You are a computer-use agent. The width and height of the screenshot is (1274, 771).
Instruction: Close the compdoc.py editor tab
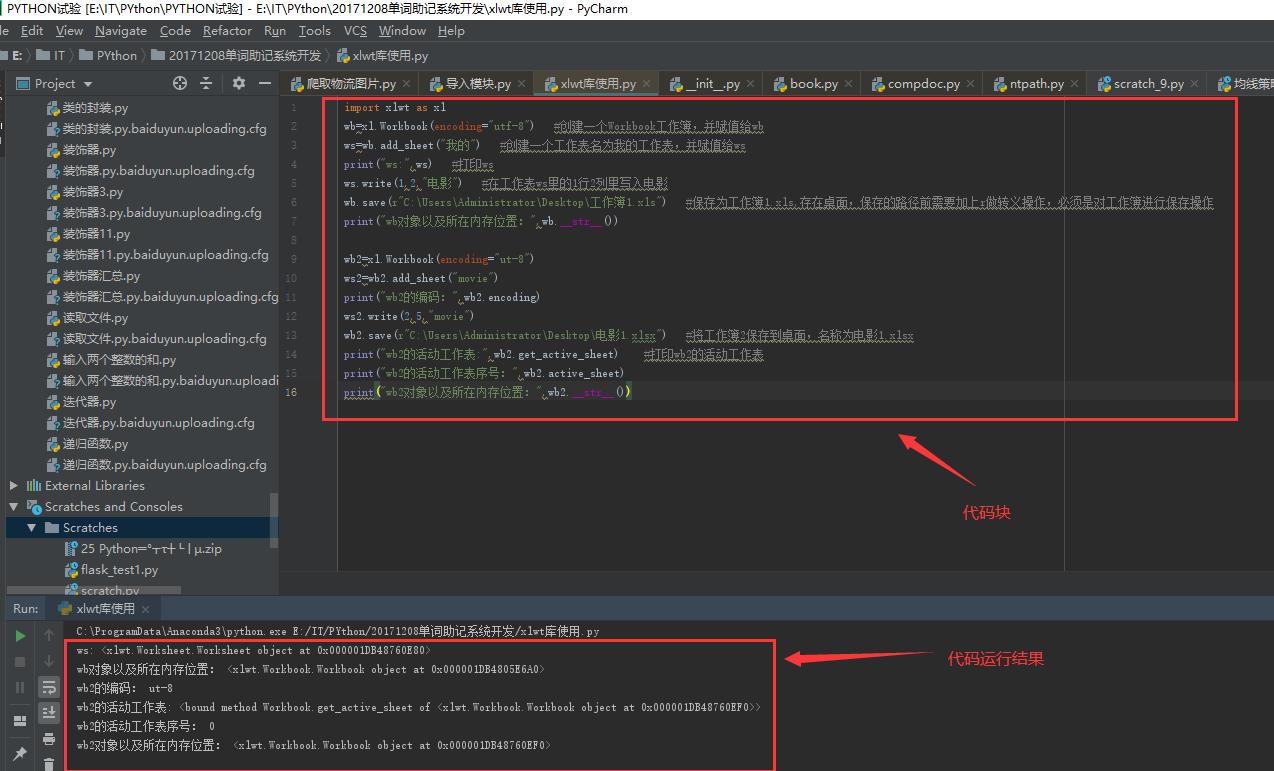pos(970,84)
